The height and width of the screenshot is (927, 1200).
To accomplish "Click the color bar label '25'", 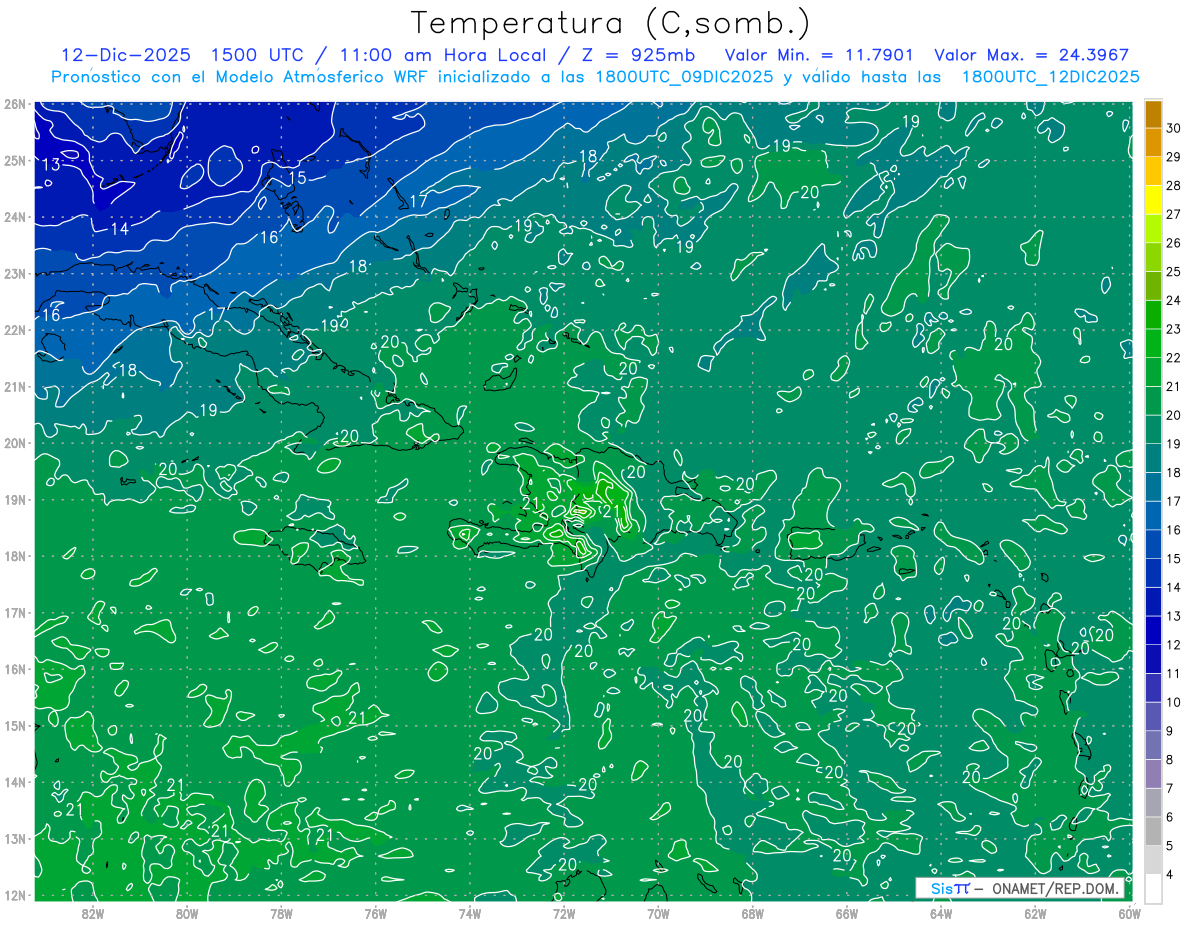I will pyautogui.click(x=1174, y=272).
